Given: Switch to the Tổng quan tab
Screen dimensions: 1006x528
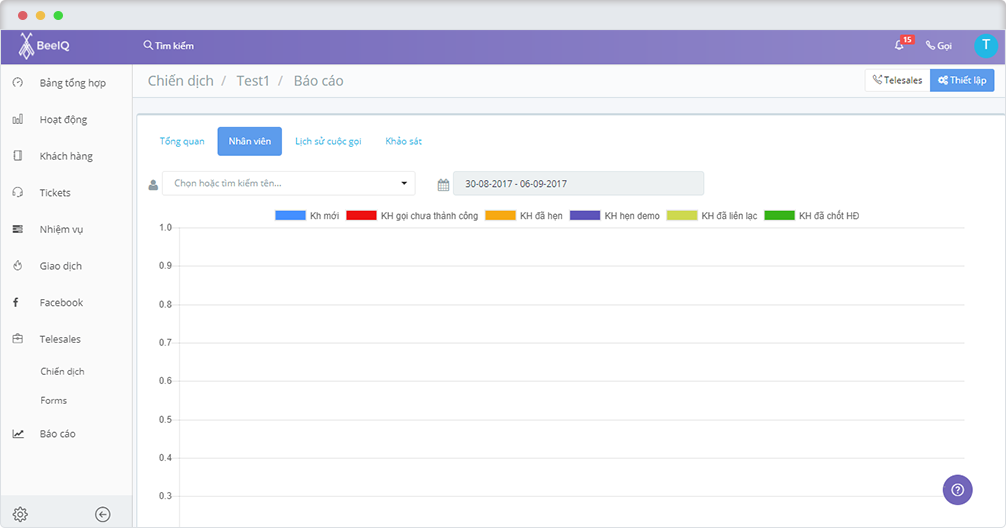Looking at the screenshot, I should [x=182, y=141].
